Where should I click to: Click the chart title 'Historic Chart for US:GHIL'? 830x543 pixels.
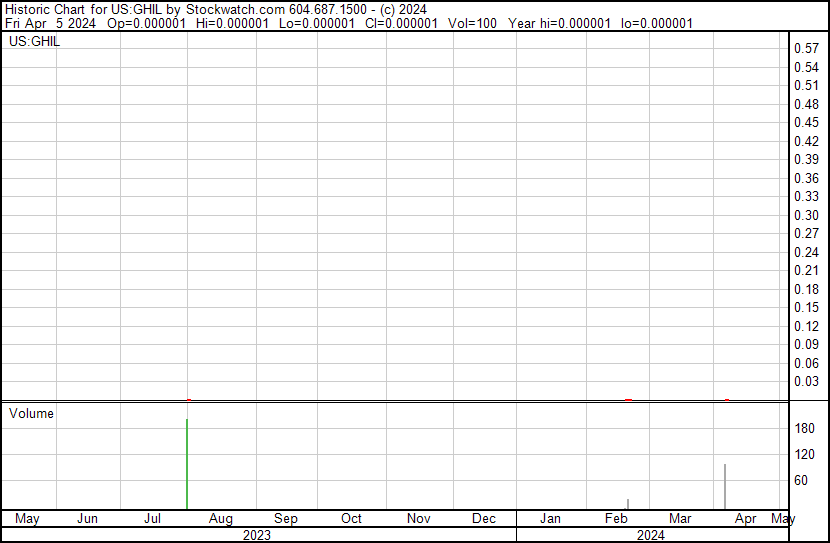[83, 9]
